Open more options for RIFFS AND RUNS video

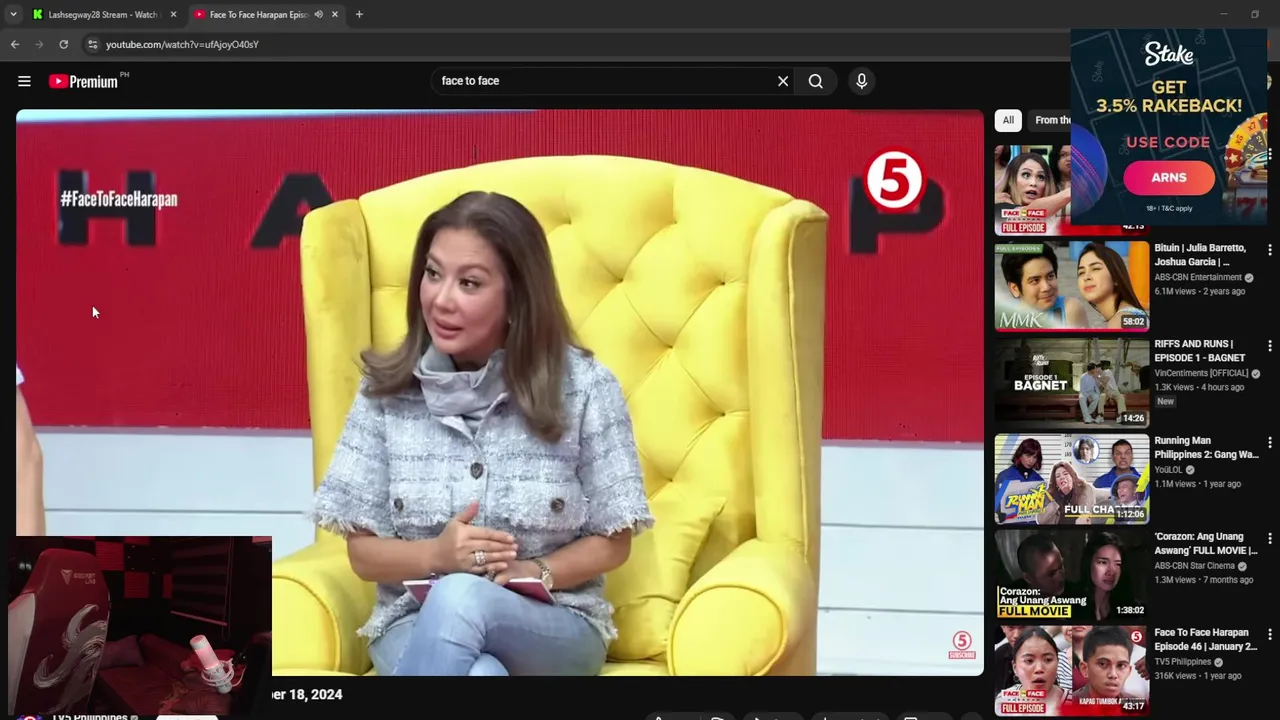[1269, 345]
